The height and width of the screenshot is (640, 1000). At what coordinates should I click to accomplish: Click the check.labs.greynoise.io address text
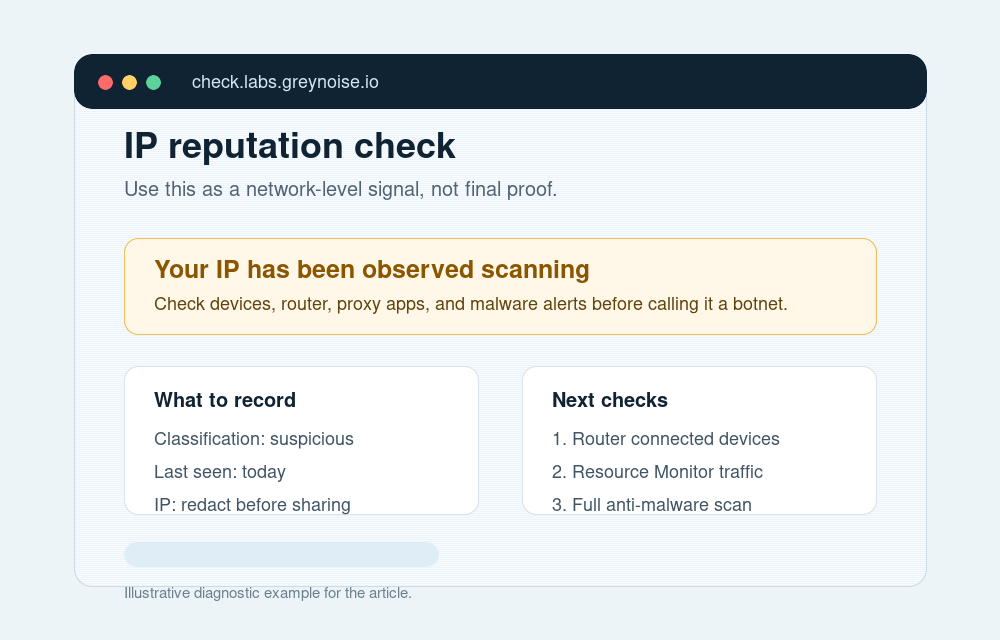(x=285, y=82)
